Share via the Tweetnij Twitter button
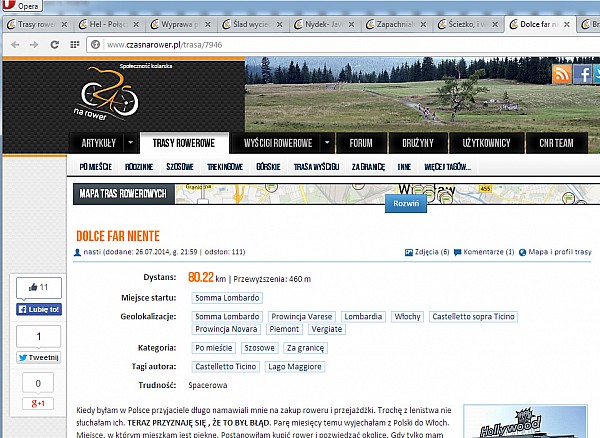The width and height of the screenshot is (600, 438). coord(39,357)
